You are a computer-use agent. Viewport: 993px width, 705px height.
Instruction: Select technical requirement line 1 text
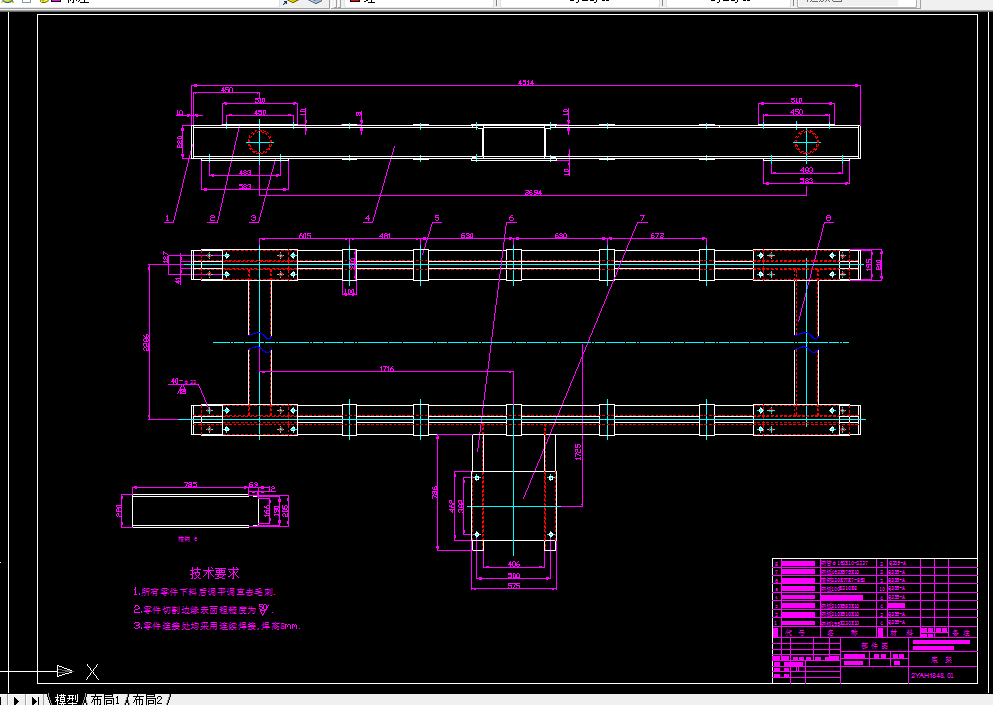pos(205,592)
